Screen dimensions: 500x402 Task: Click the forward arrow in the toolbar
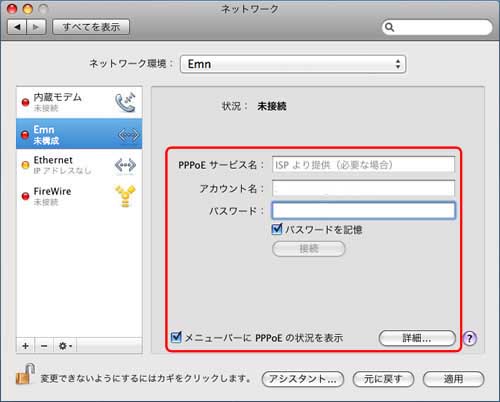[x=36, y=27]
